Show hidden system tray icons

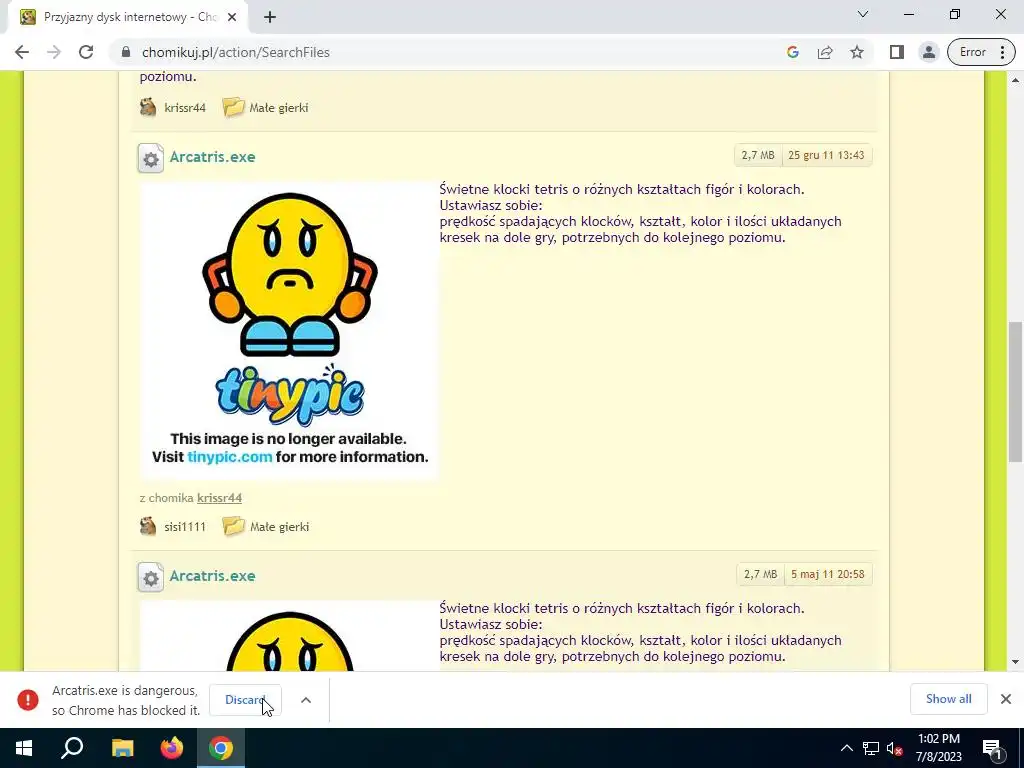tap(846, 748)
